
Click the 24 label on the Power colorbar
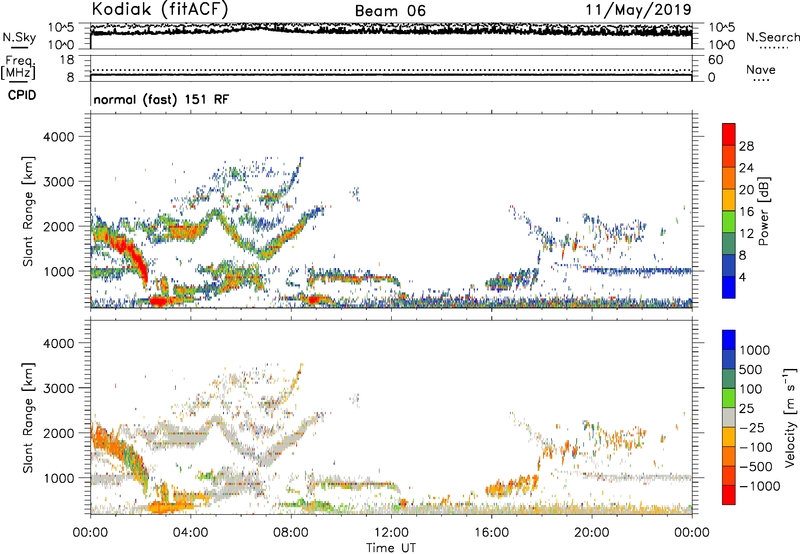(x=746, y=168)
